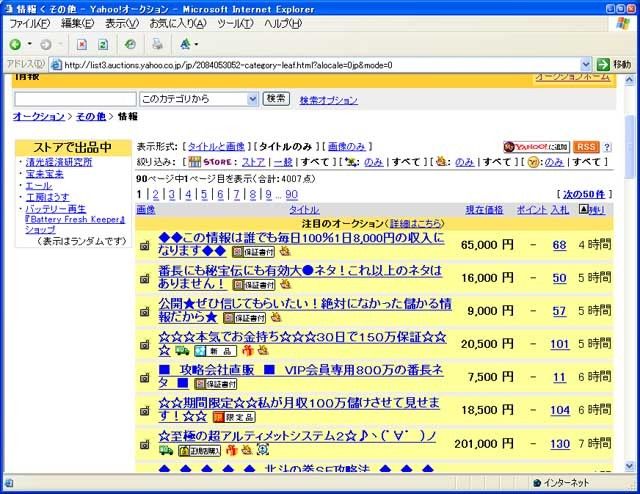
Task: Click the 即決 badge in 201,000 円 listing
Action: (x=200, y=450)
